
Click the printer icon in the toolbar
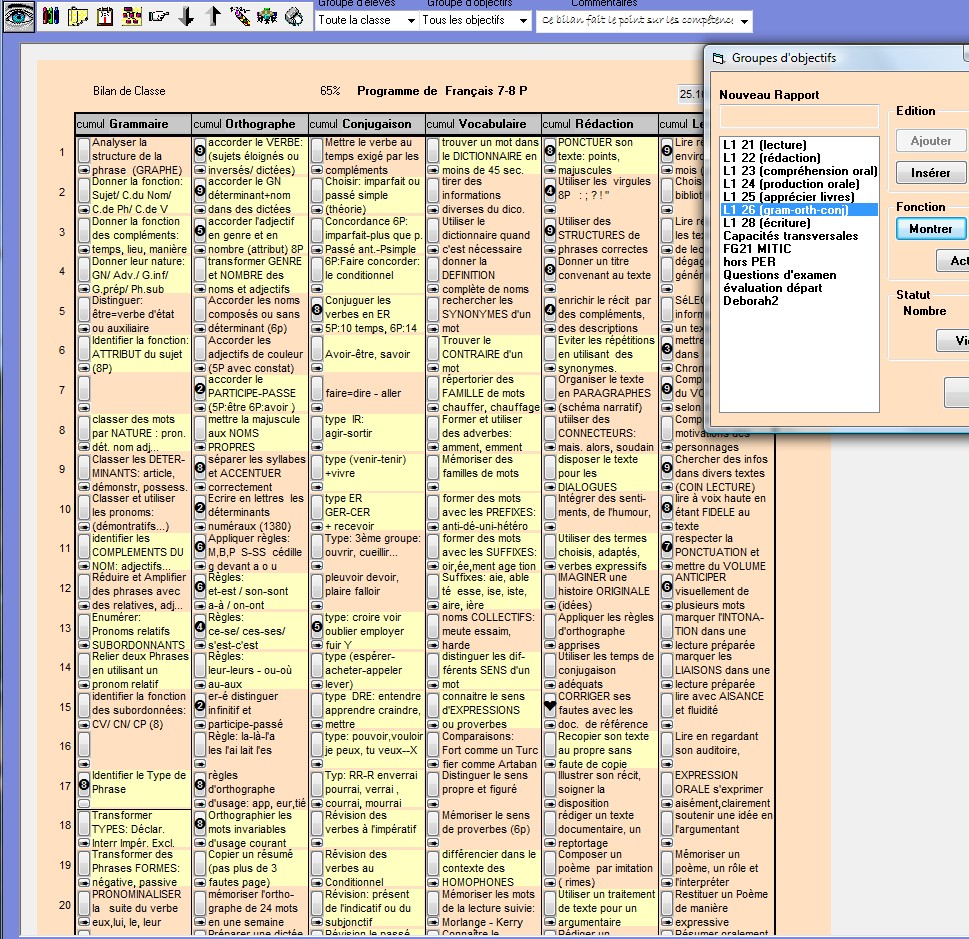[x=294, y=16]
